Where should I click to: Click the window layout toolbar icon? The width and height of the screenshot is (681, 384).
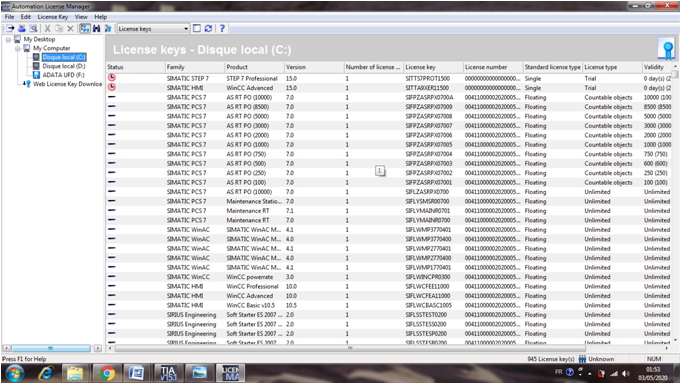[197, 28]
